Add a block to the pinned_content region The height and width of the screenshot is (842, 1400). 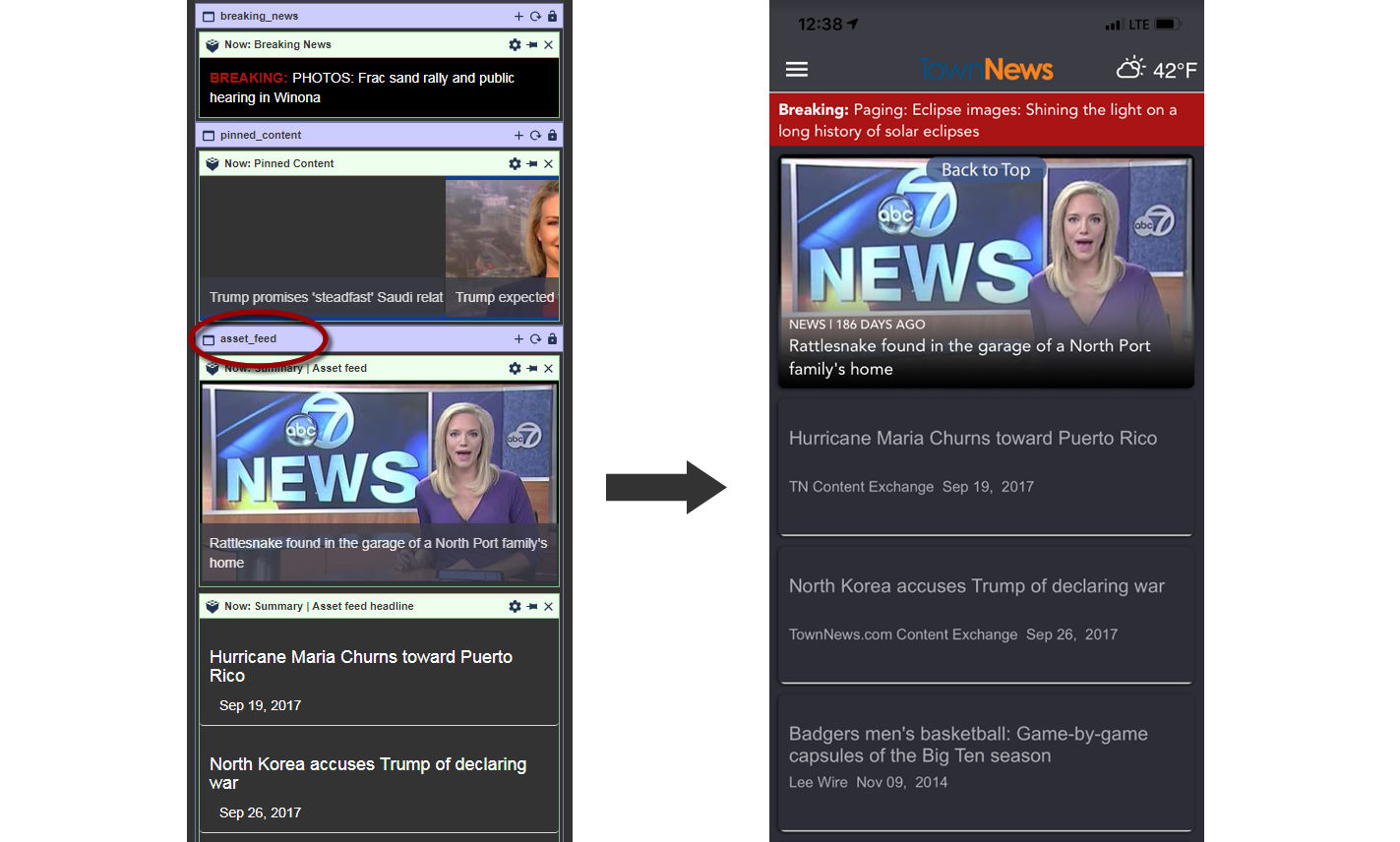pos(518,135)
